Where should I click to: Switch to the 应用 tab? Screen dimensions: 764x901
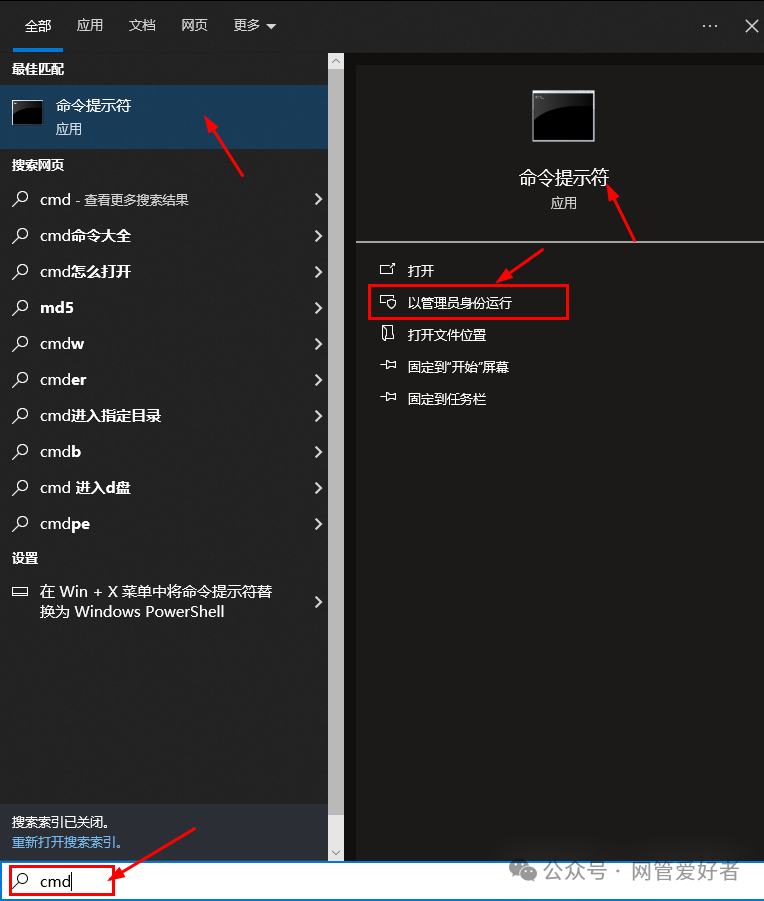(90, 26)
